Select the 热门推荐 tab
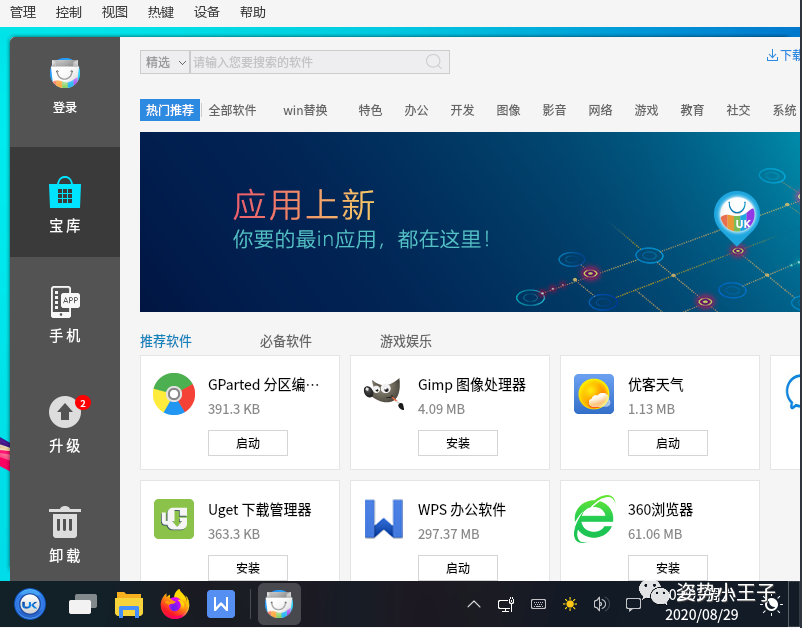The width and height of the screenshot is (802, 628). 170,110
